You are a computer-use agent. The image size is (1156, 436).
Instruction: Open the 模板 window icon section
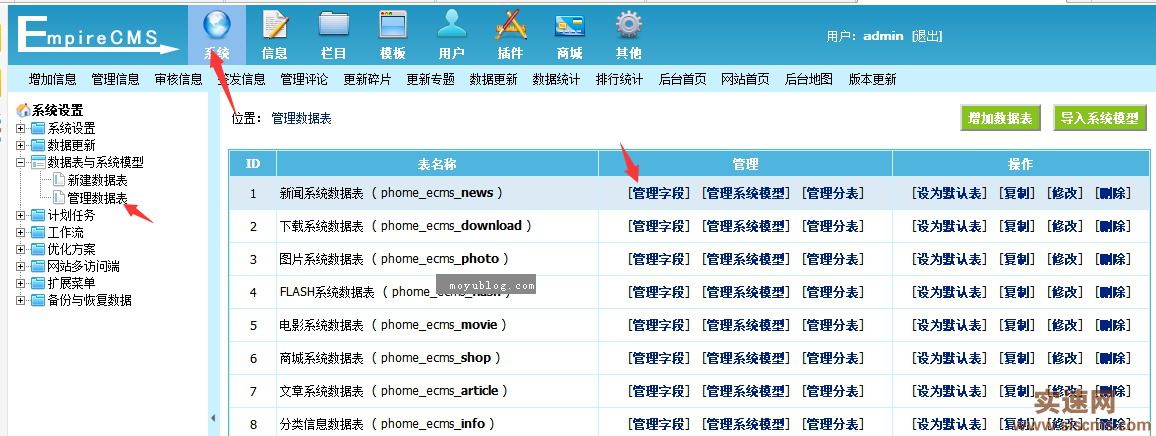click(393, 35)
